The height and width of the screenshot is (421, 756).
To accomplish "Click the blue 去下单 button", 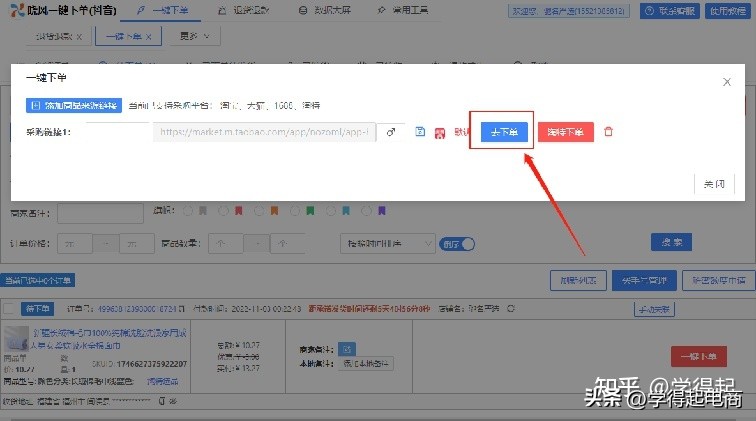I will (x=504, y=132).
